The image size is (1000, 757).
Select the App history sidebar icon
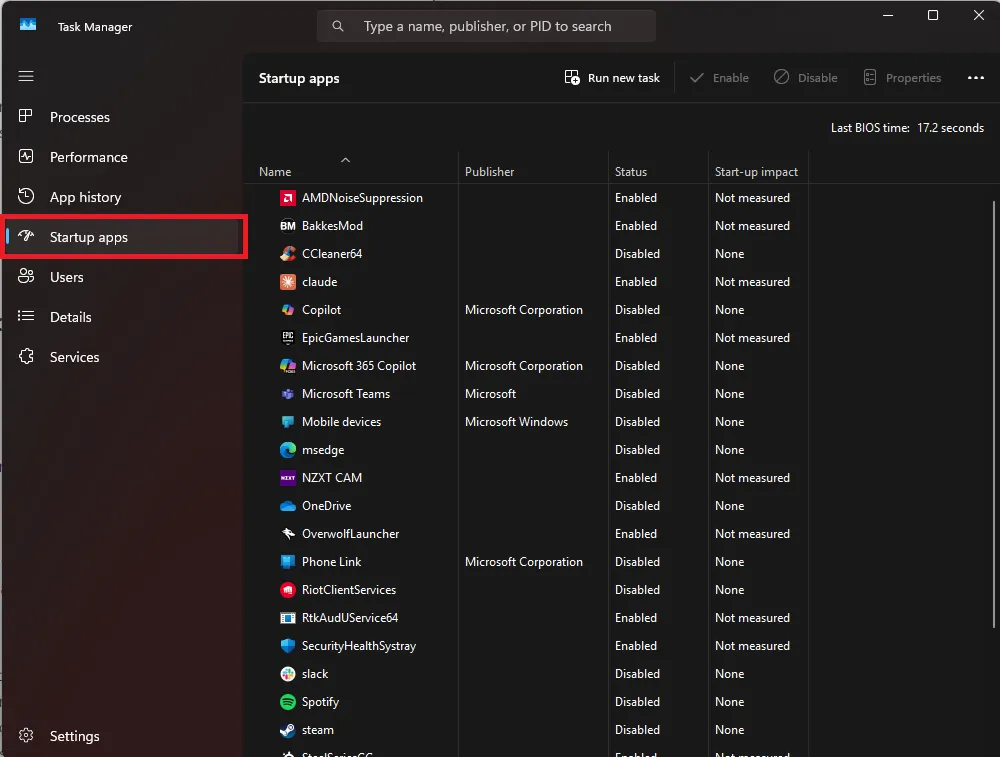coord(25,197)
